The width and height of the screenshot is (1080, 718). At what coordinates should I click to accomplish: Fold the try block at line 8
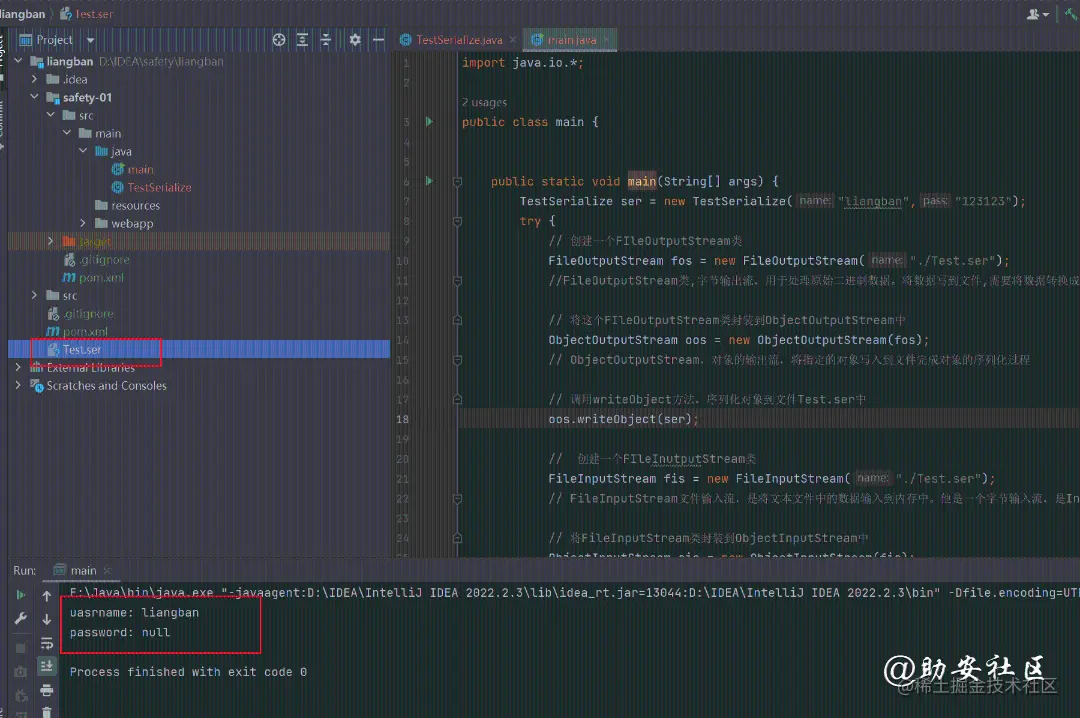457,221
